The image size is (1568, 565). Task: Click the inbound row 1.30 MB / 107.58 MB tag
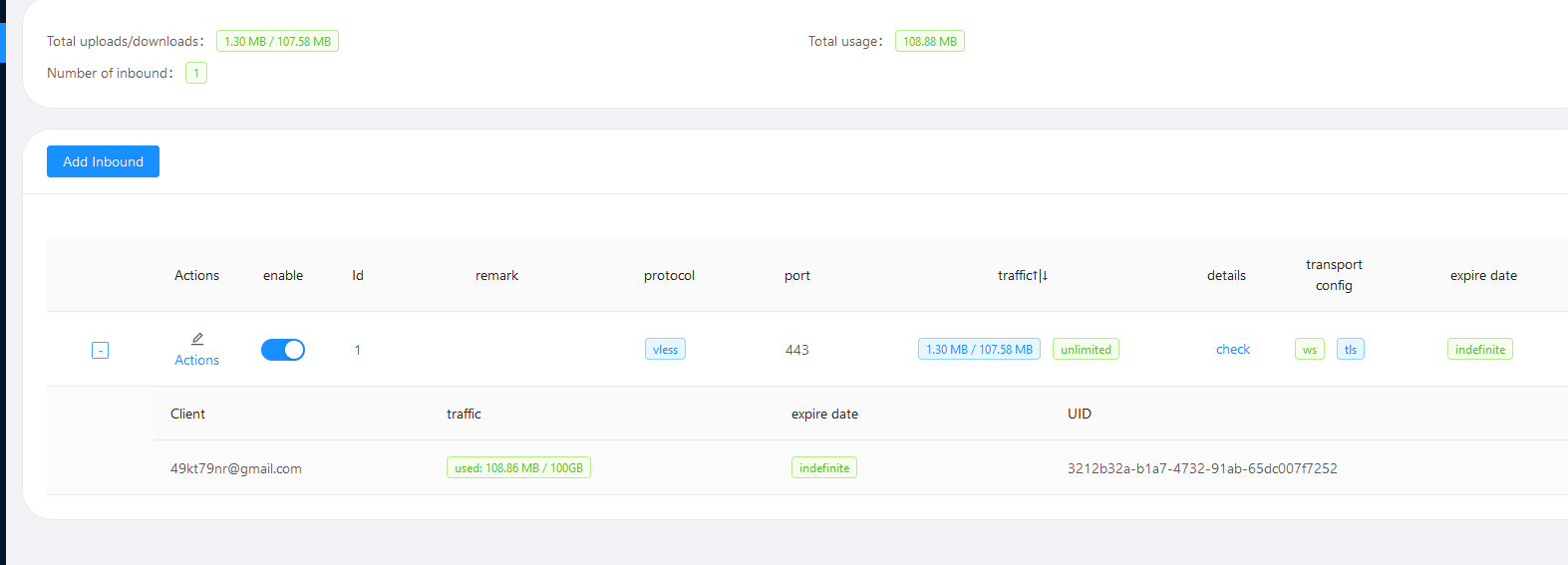tap(978, 350)
